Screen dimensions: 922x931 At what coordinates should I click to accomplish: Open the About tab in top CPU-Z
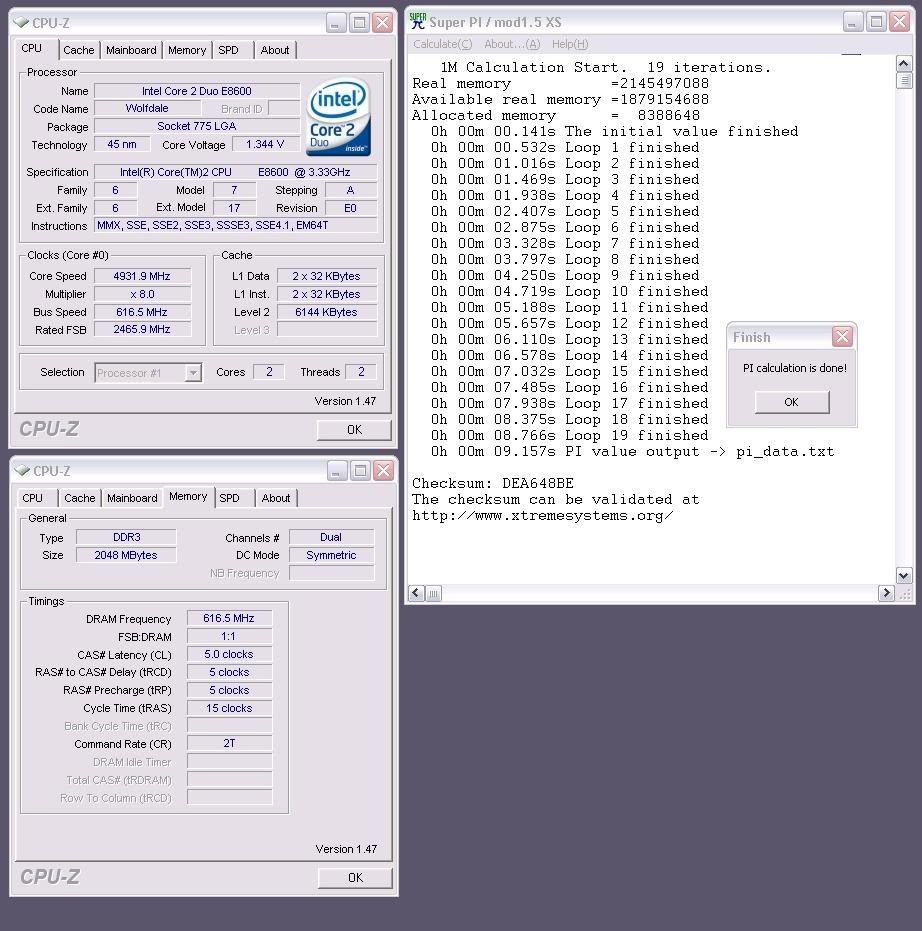pos(275,50)
